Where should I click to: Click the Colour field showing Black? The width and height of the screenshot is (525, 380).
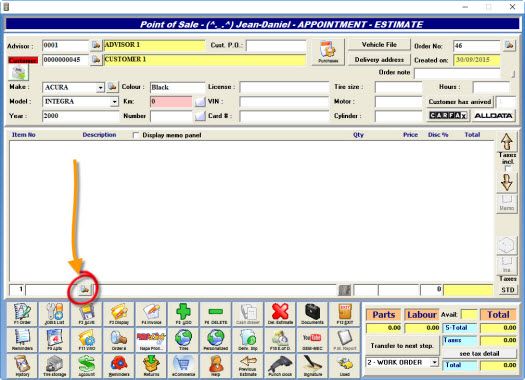pyautogui.click(x=177, y=87)
